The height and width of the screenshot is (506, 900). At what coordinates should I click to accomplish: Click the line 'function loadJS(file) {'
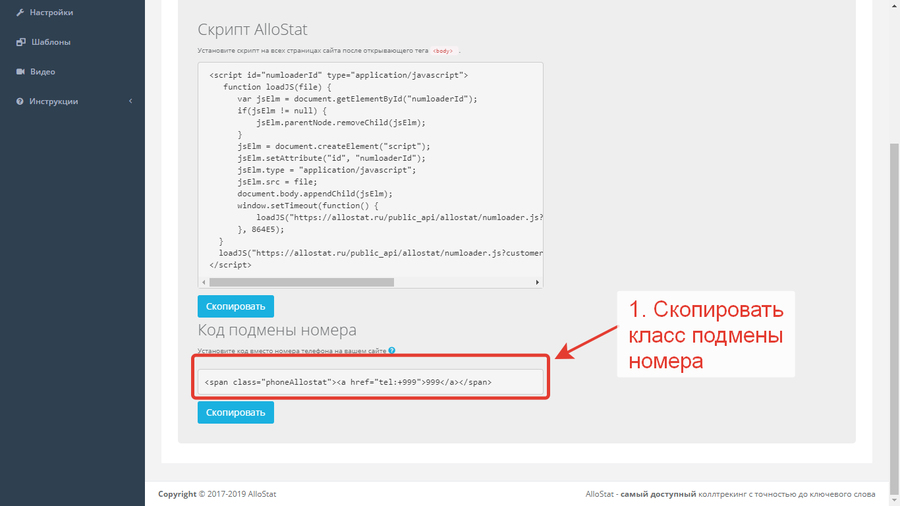pos(277,87)
